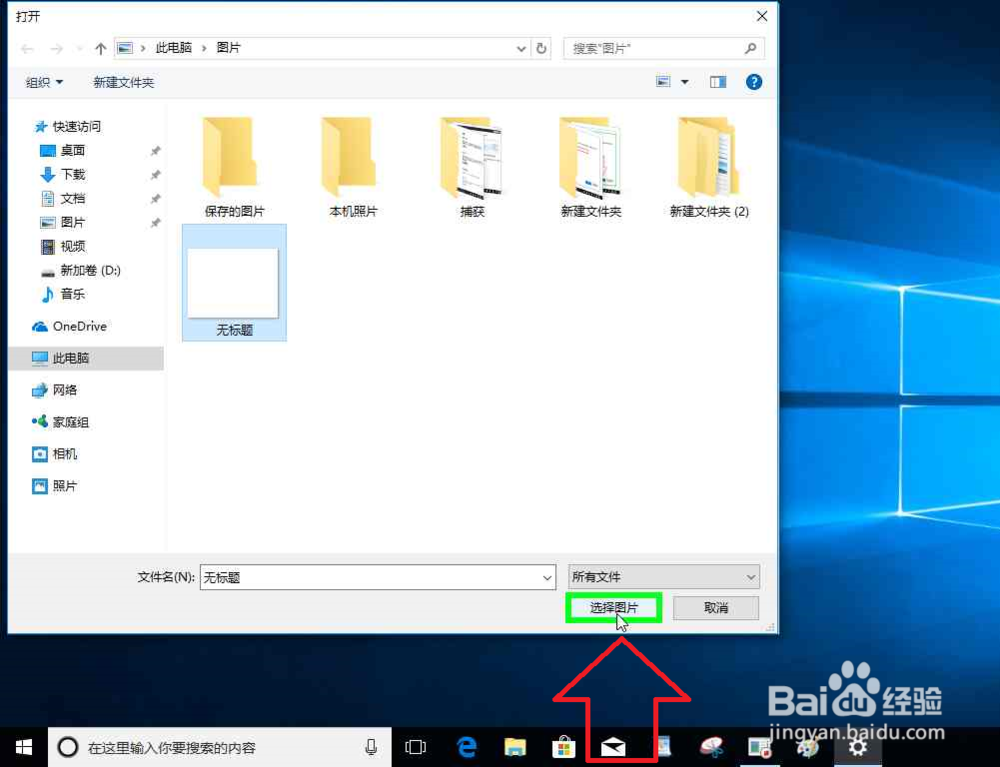Click the search magnifier icon
The height and width of the screenshot is (767, 1000).
[751, 48]
